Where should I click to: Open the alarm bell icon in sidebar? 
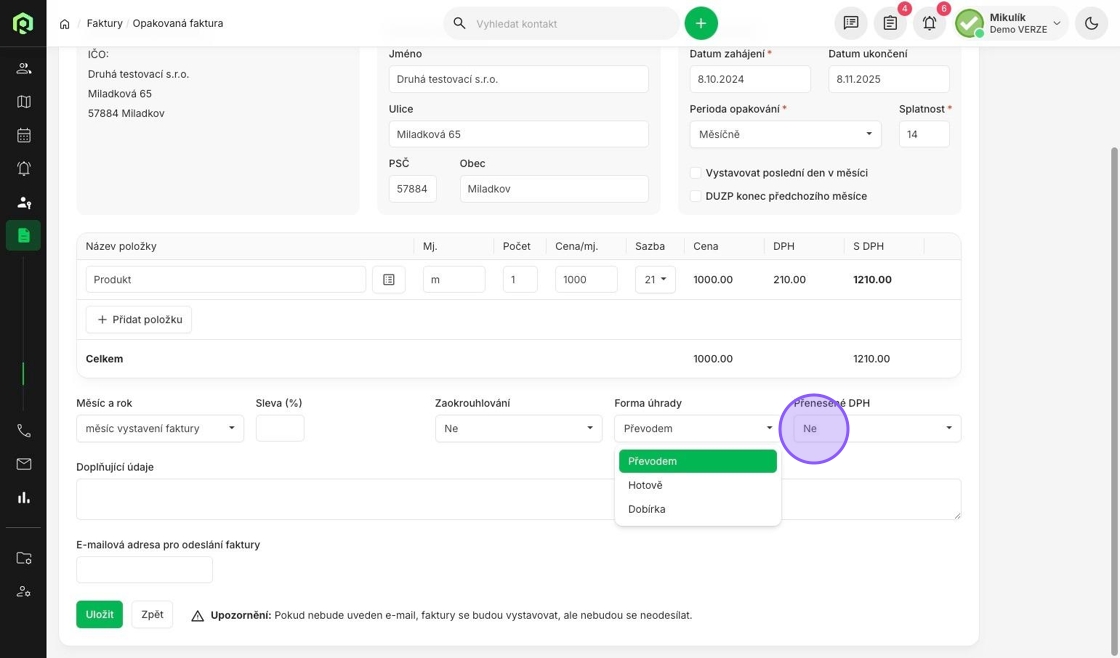coord(24,169)
